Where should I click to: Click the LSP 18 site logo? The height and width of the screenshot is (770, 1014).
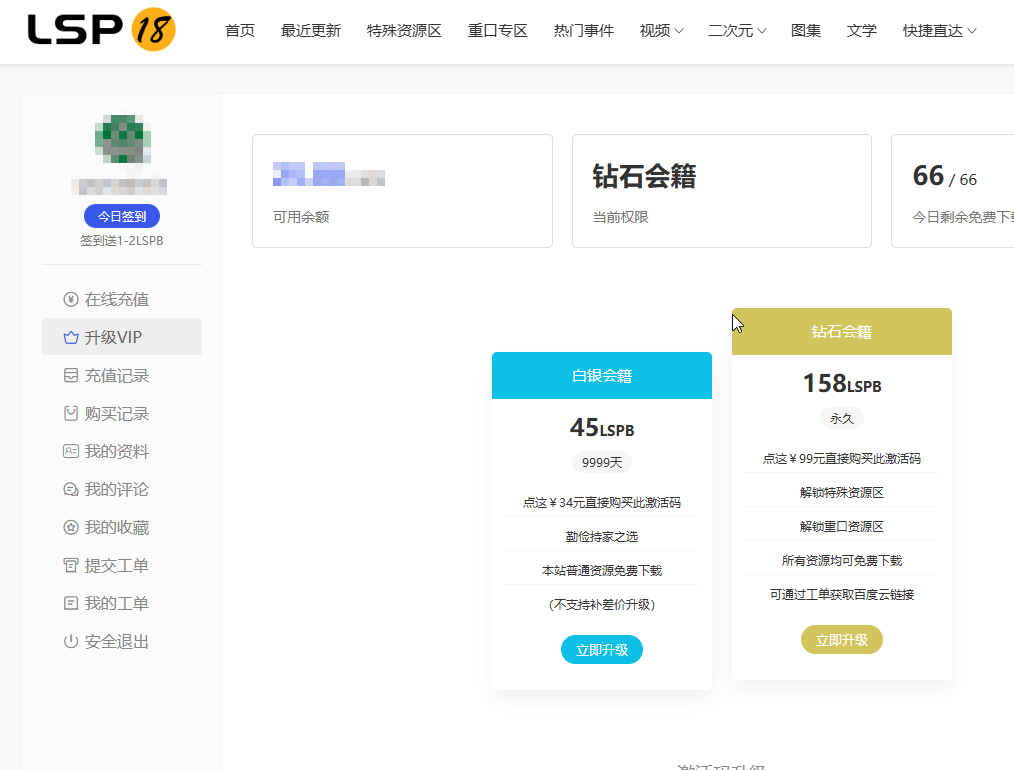coord(102,30)
